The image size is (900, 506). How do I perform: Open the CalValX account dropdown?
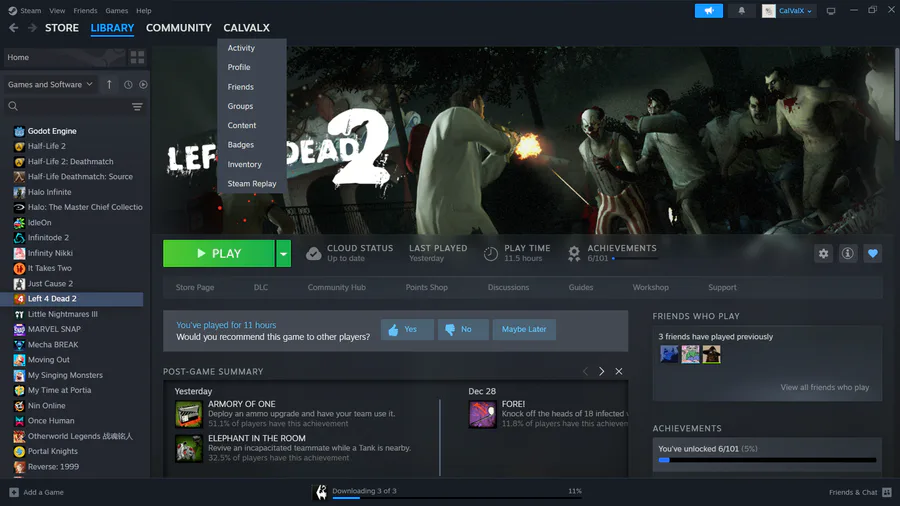(x=788, y=11)
